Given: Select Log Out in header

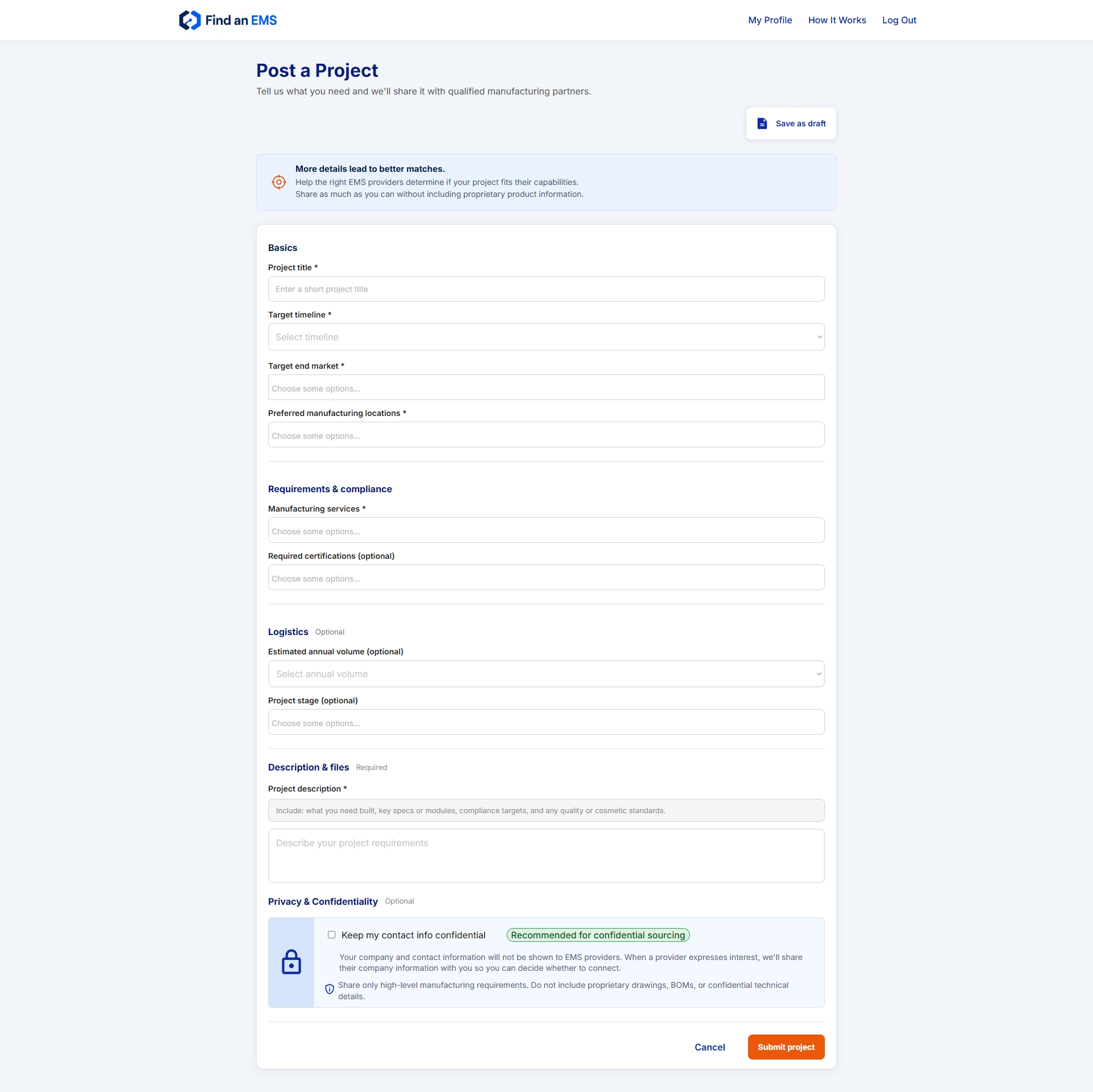Looking at the screenshot, I should tap(899, 20).
